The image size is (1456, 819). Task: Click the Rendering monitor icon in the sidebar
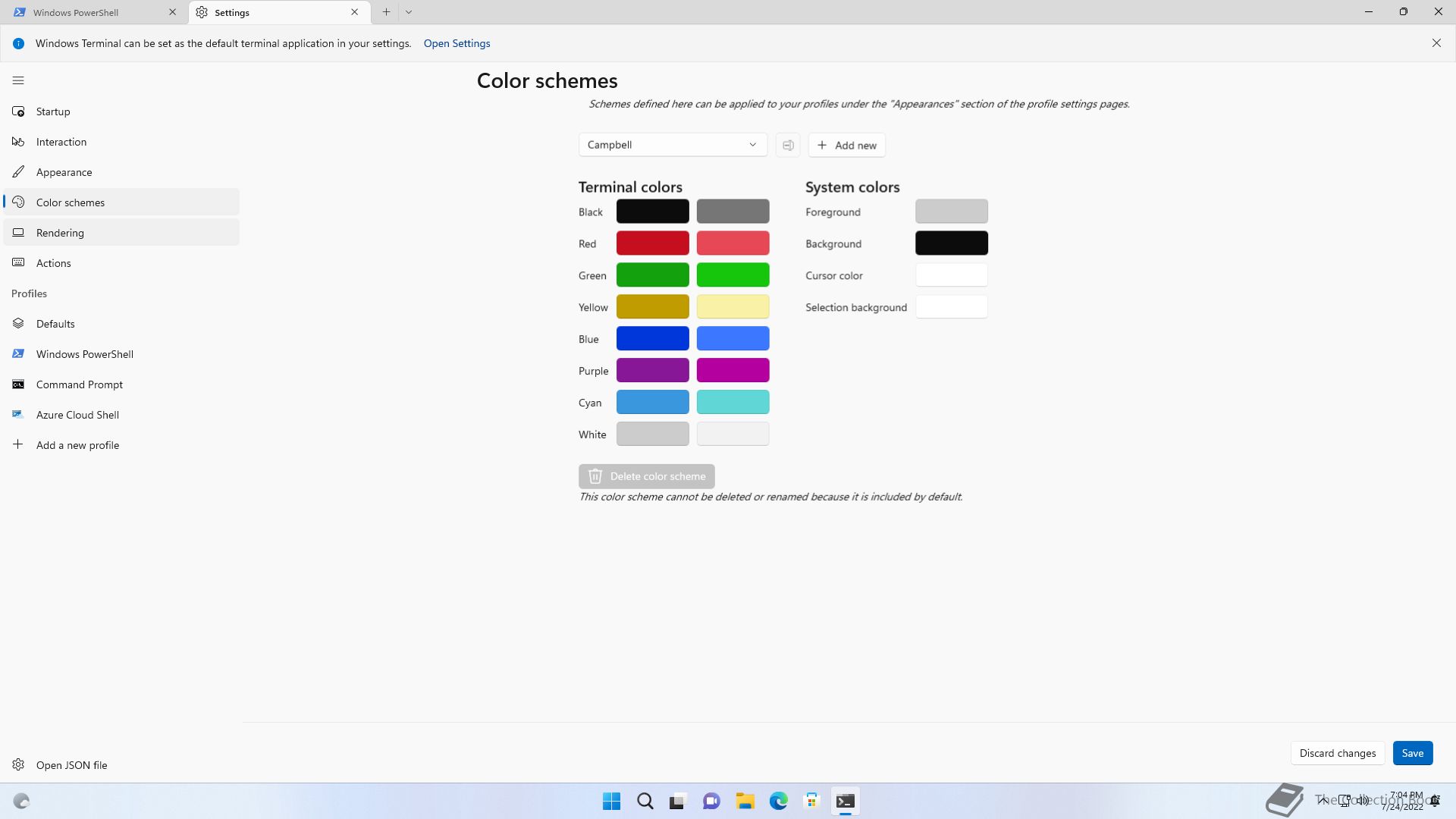[x=18, y=233]
